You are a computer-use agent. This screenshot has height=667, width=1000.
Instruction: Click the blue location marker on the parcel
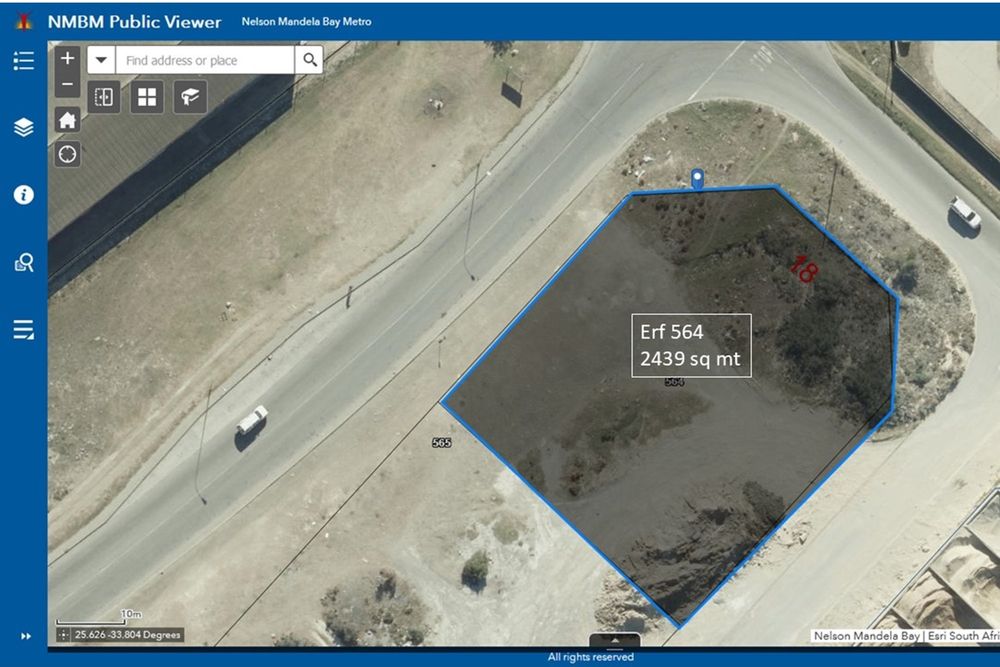click(x=698, y=178)
